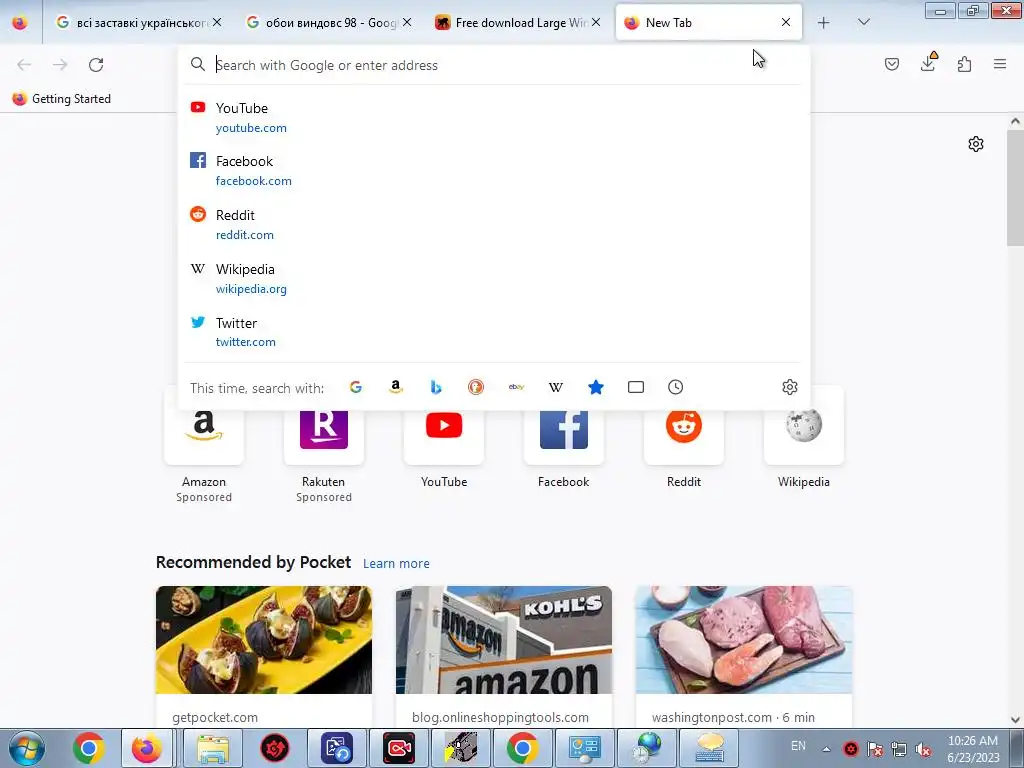The image size is (1024, 768).
Task: Search this time with eBay icon
Action: pos(516,387)
